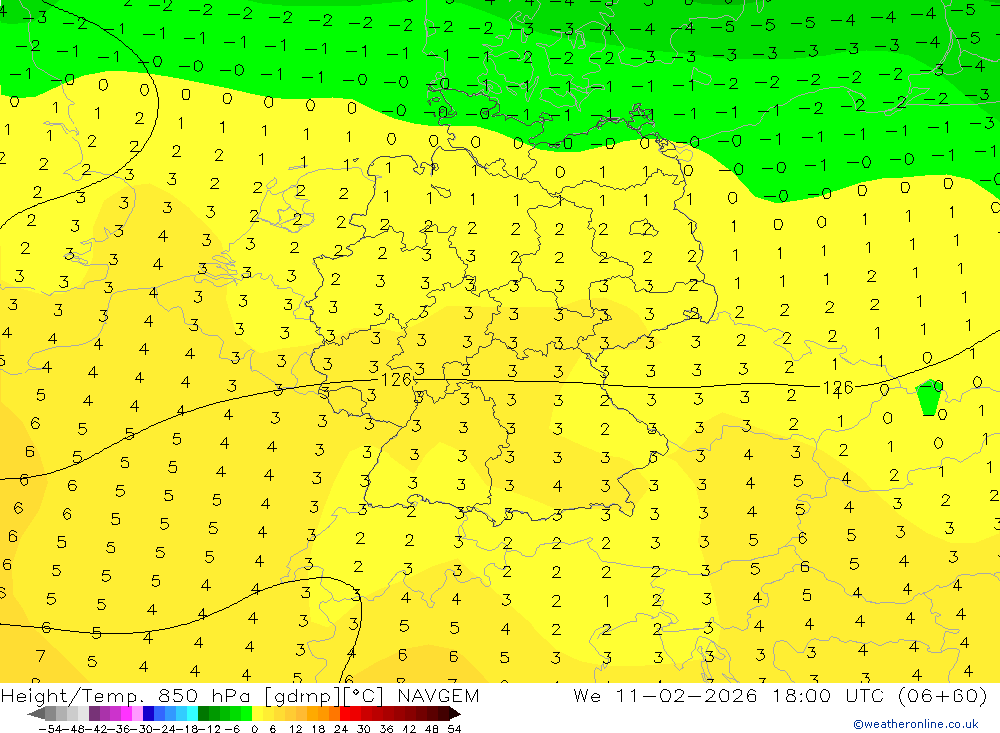Click the '54' maximum legend scale value
Viewport: 1000px width, 733px height.
454,729
